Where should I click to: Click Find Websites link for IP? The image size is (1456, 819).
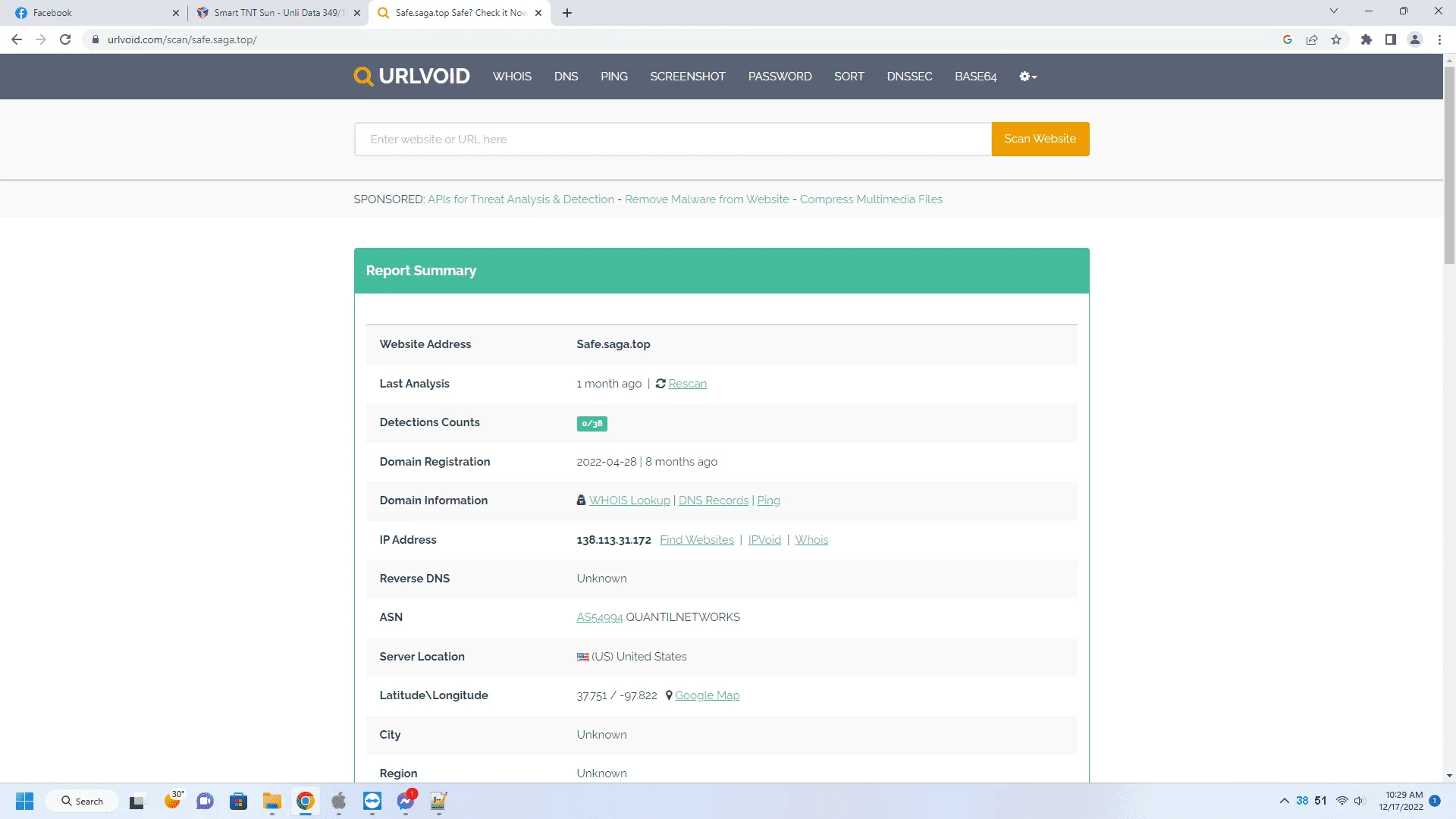[697, 540]
